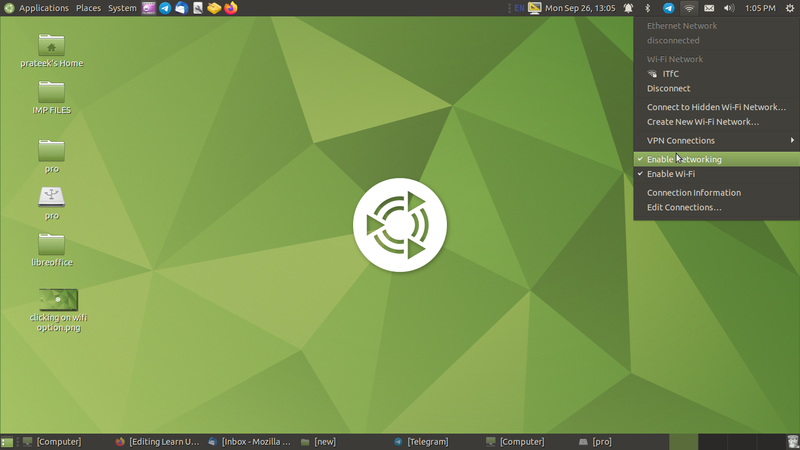Open the notification bell indicator
This screenshot has height=450, width=800.
coord(628,8)
